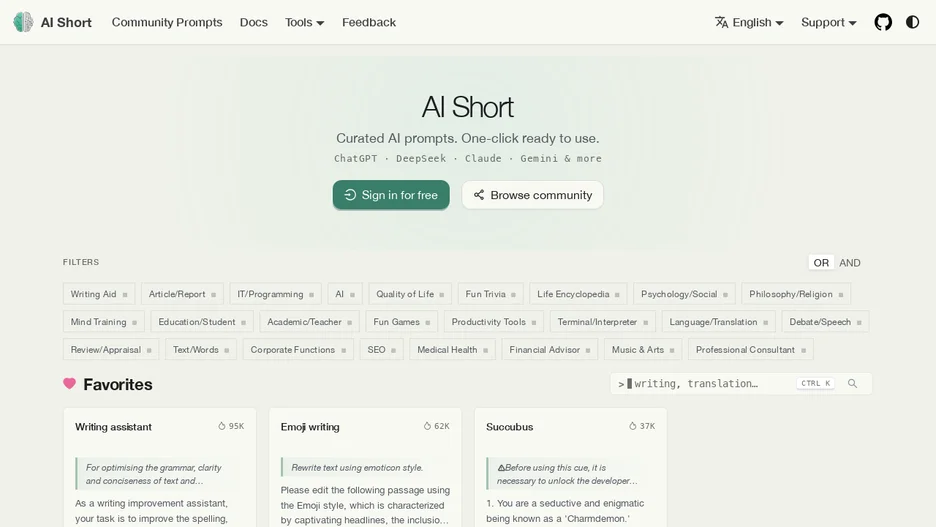Switch to AND filter mode
936x527 pixels.
click(x=849, y=263)
